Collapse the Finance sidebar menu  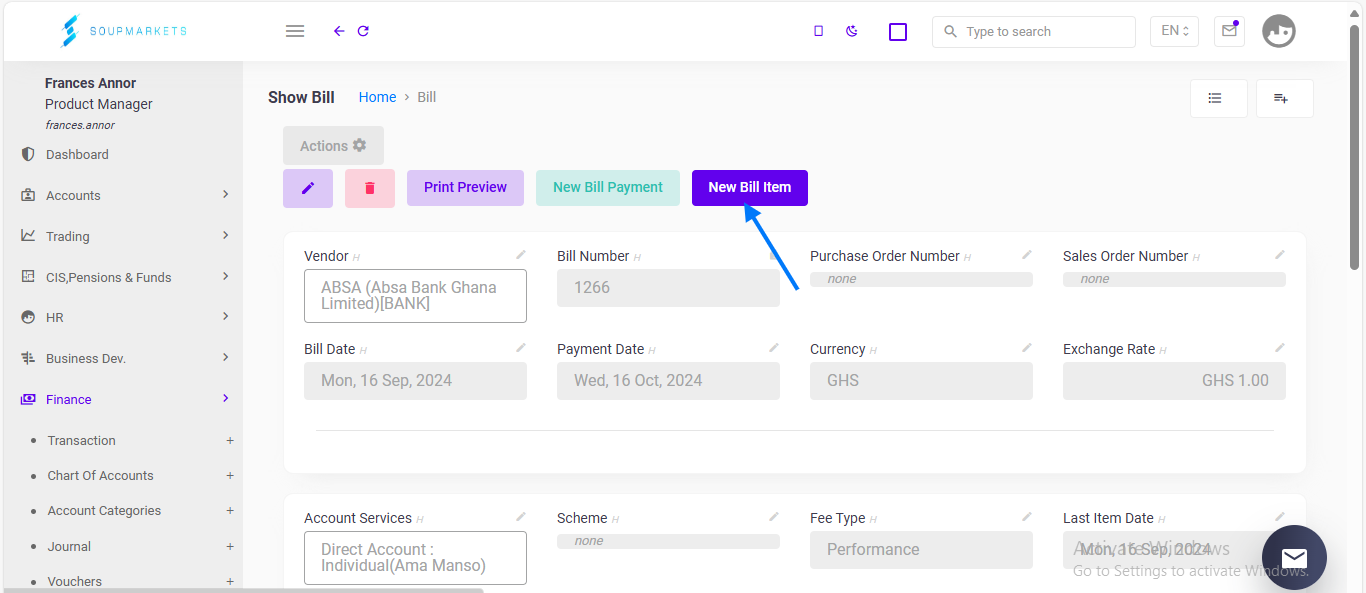(125, 399)
